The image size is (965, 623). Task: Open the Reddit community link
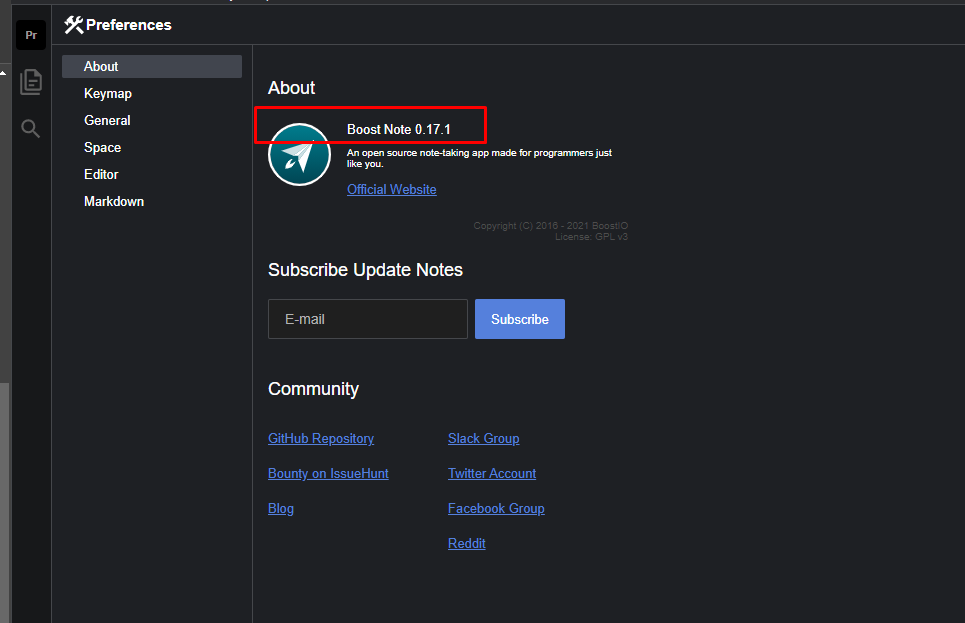click(x=466, y=544)
